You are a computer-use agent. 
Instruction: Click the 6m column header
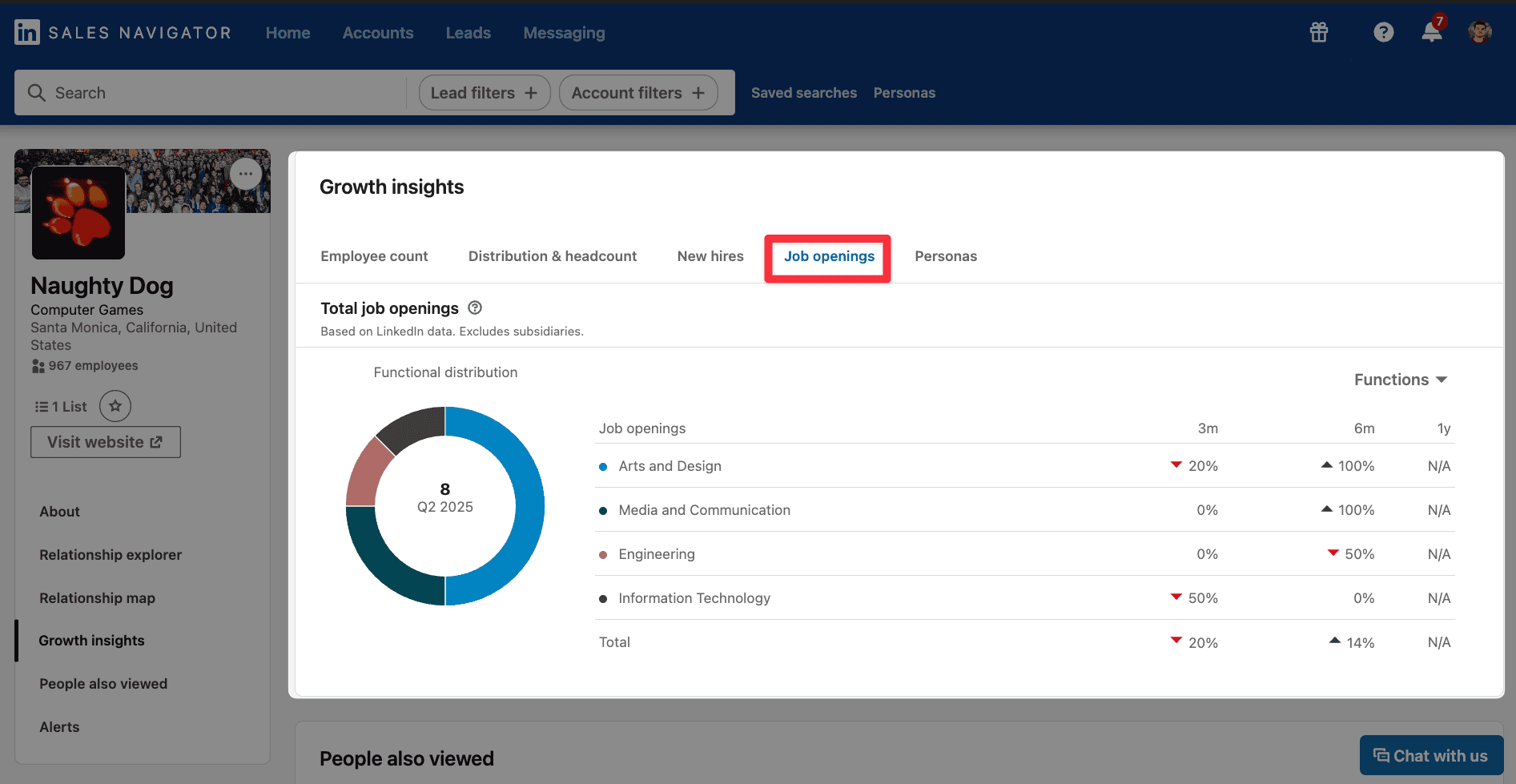tap(1364, 428)
